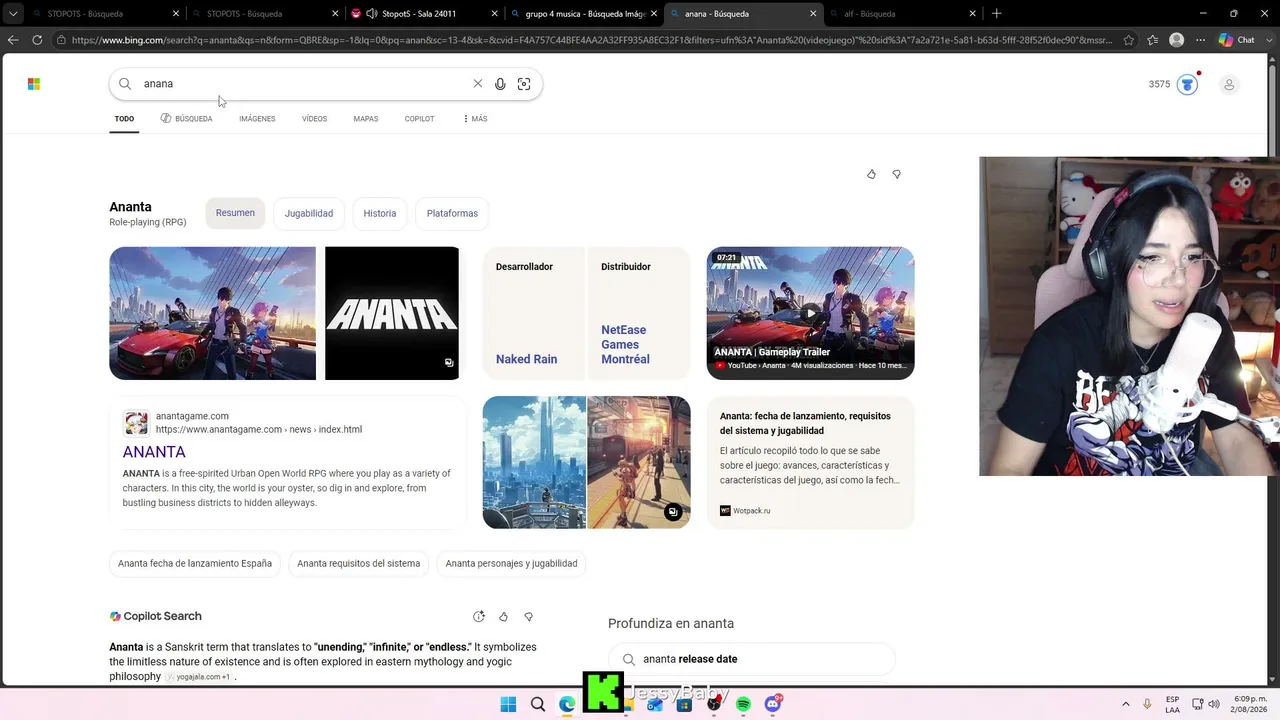Open Discord from the taskbar
The height and width of the screenshot is (720, 1280).
[773, 705]
